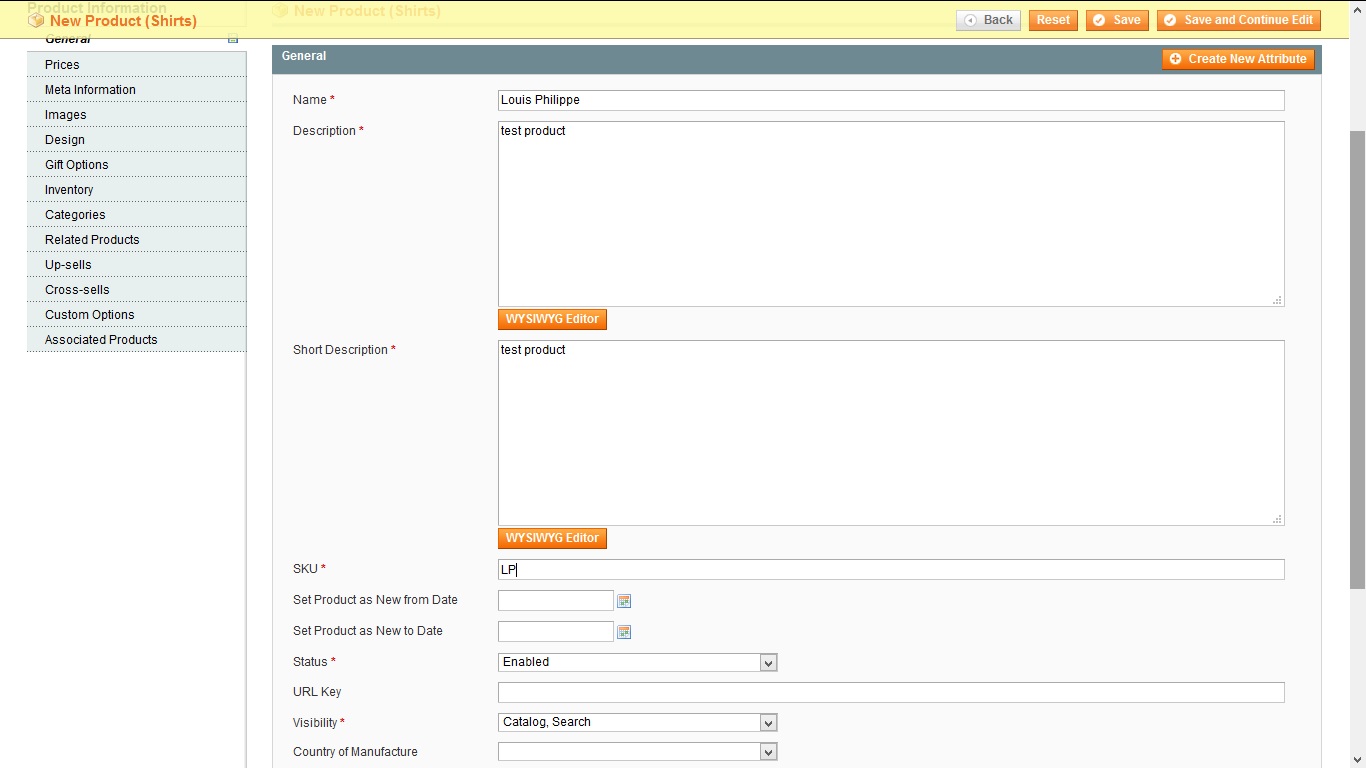Focus the URL Key input field
Viewport: 1366px width, 768px height.
point(891,692)
